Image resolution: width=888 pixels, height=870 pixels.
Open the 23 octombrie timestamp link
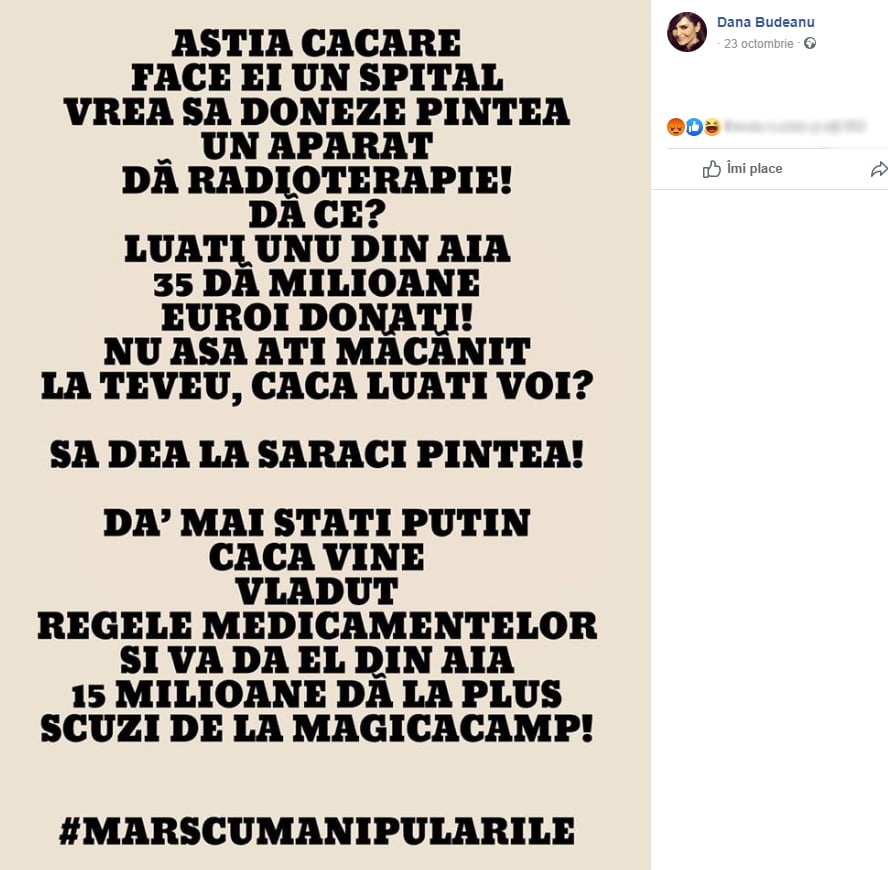[759, 44]
